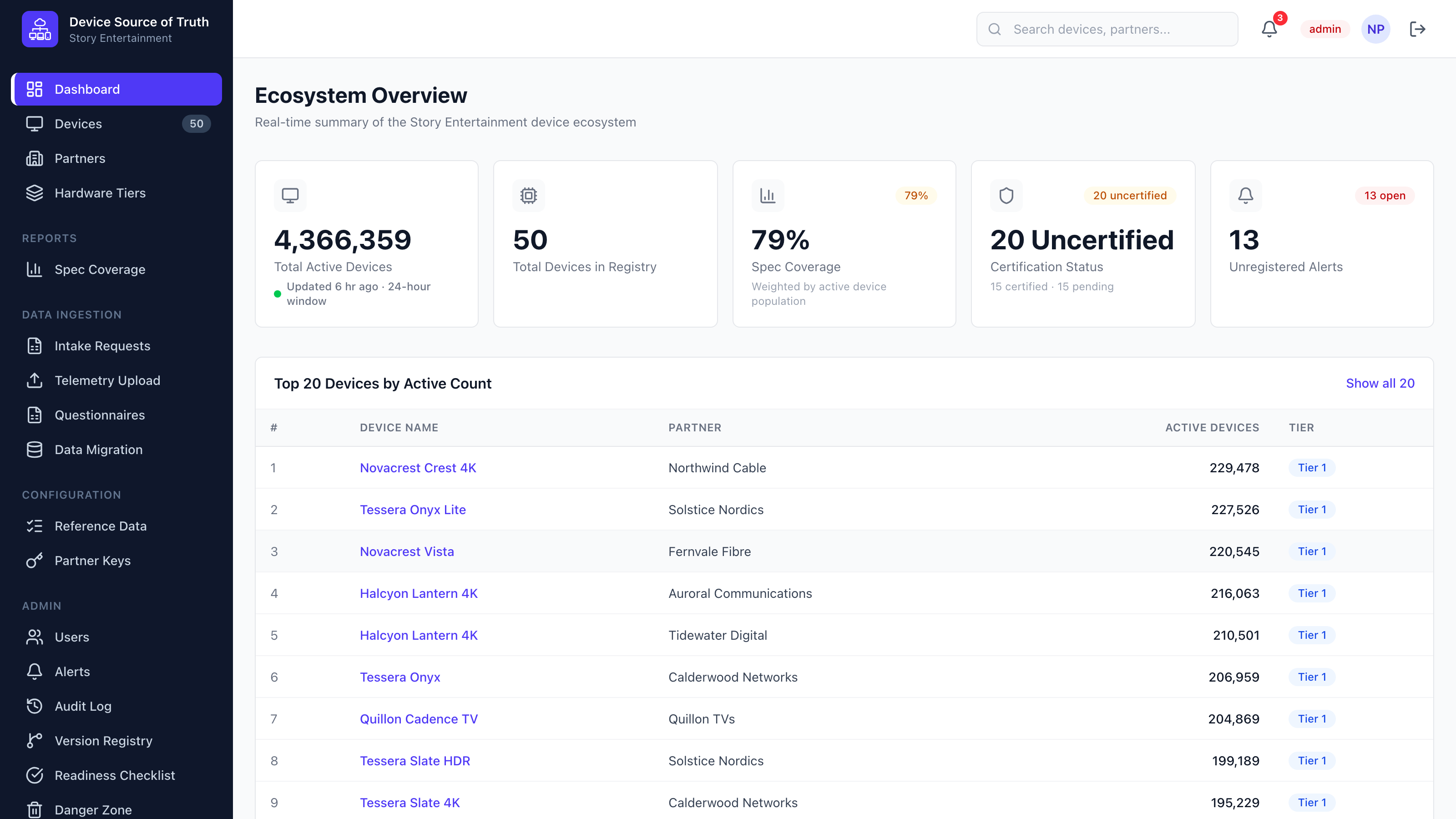Click the Hardware Tiers layers icon

[x=35, y=193]
